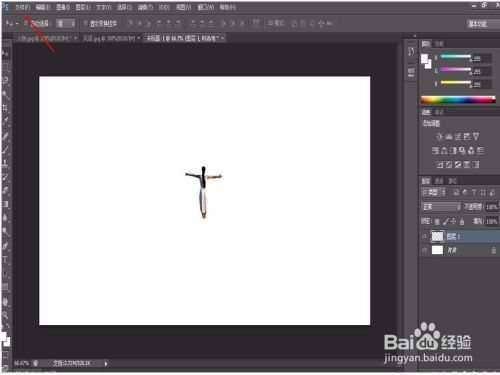
Task: Add a Curves adjustment
Action: pos(458,136)
